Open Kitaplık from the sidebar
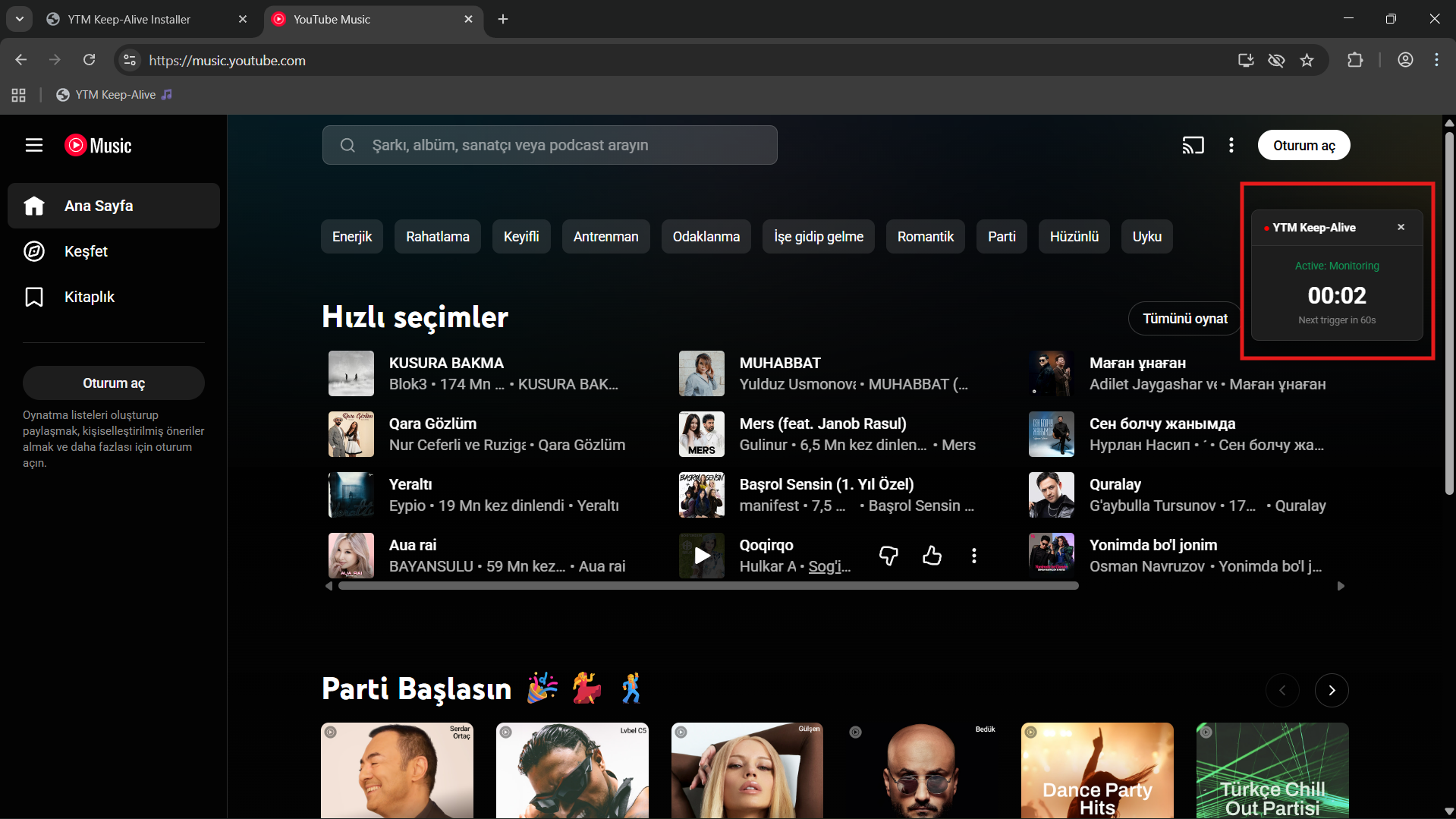Viewport: 1456px width, 819px height. tap(89, 297)
